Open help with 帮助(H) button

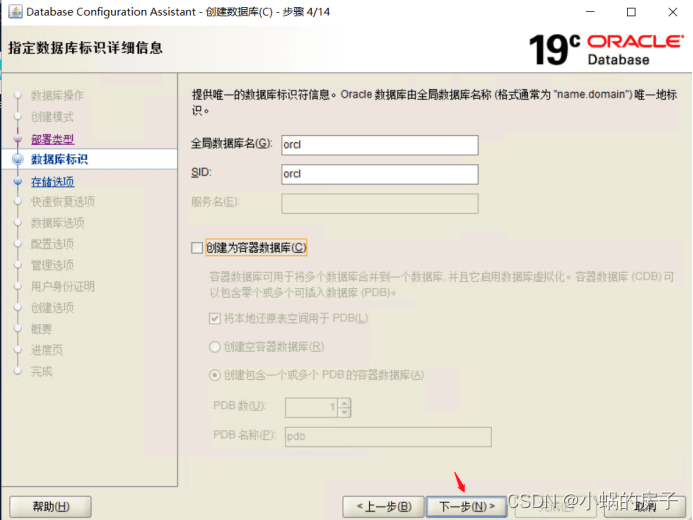click(50, 506)
